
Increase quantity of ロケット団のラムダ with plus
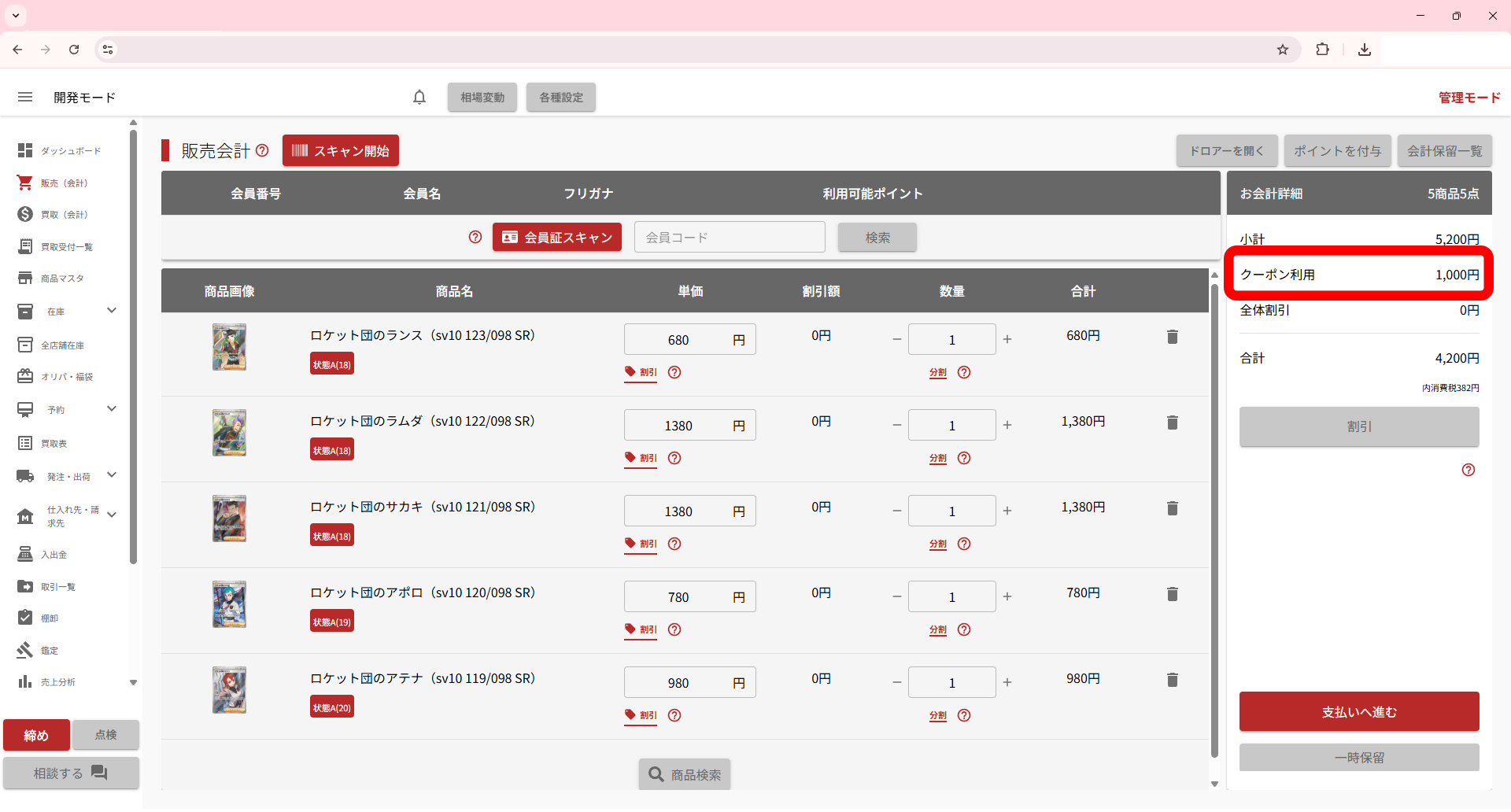click(1007, 425)
